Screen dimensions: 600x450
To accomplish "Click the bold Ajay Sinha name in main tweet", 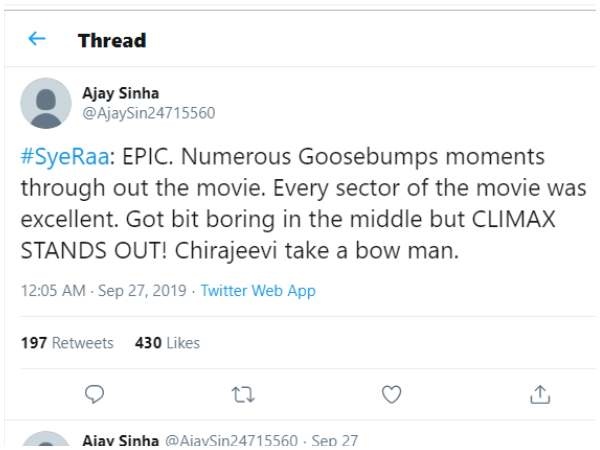I will [121, 93].
